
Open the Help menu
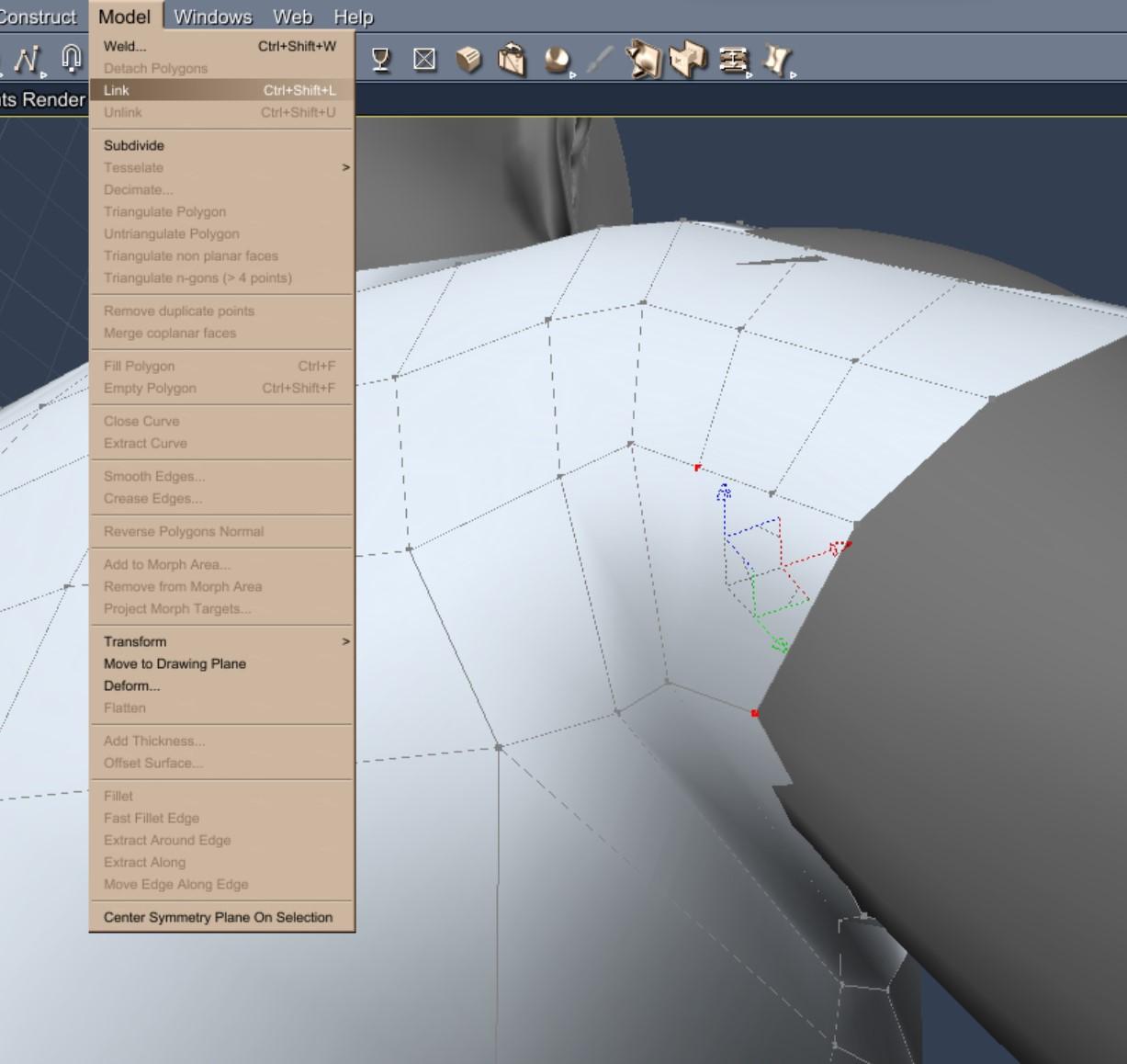point(353,17)
